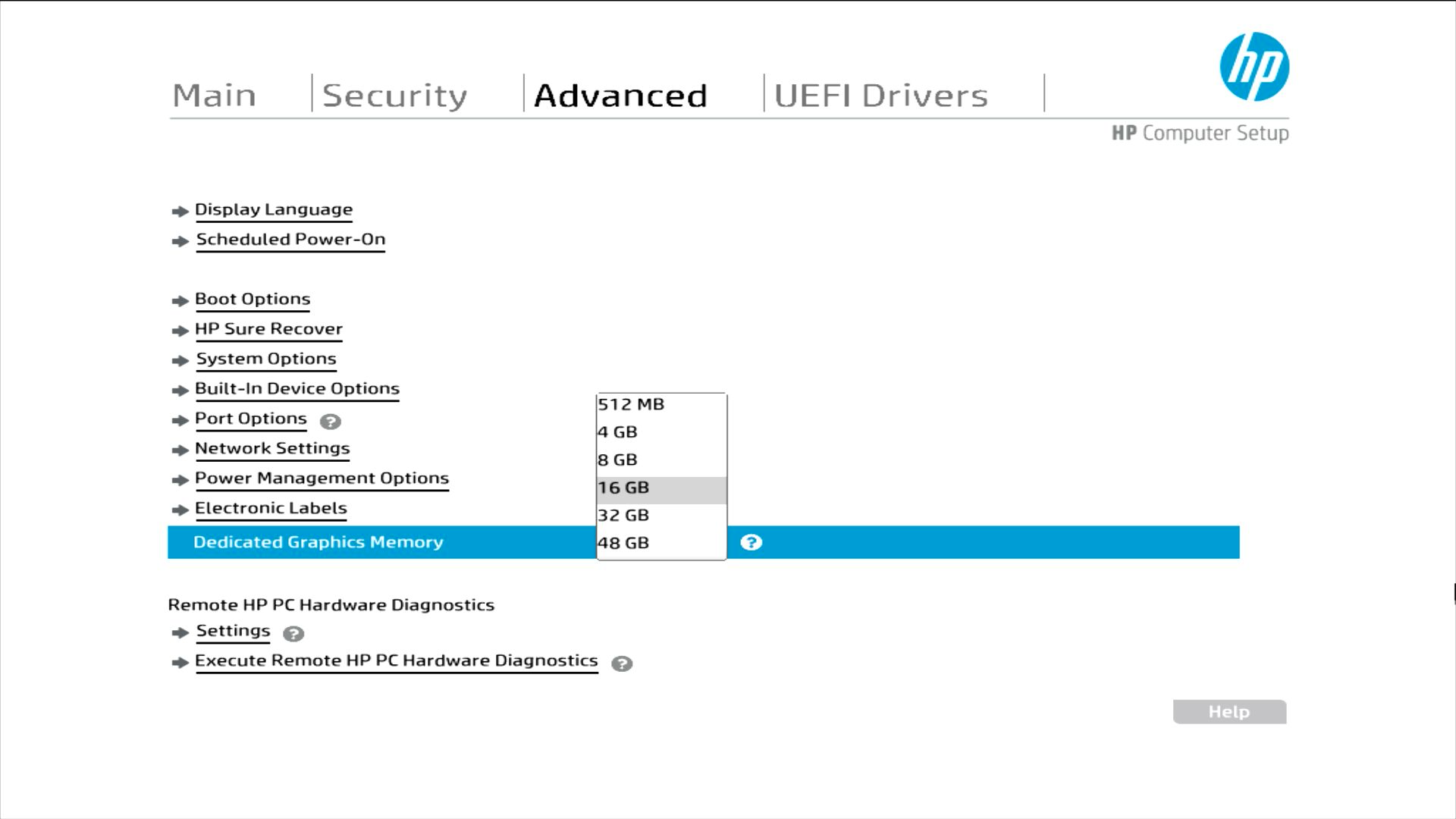Open the Security tab
Image resolution: width=1456 pixels, height=819 pixels.
coord(394,96)
